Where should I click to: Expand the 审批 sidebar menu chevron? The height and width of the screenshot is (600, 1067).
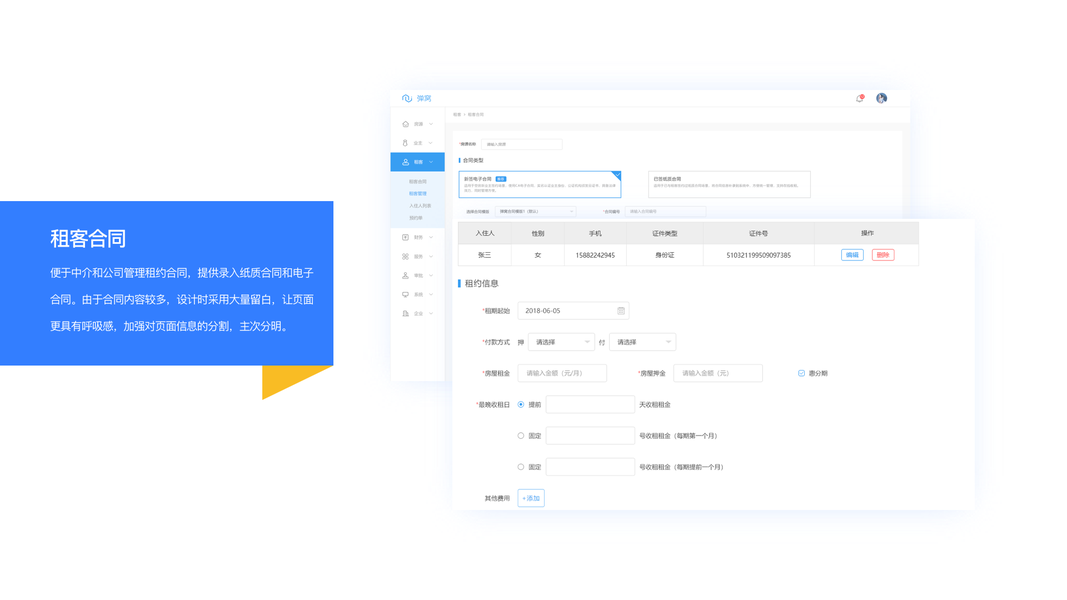431,276
